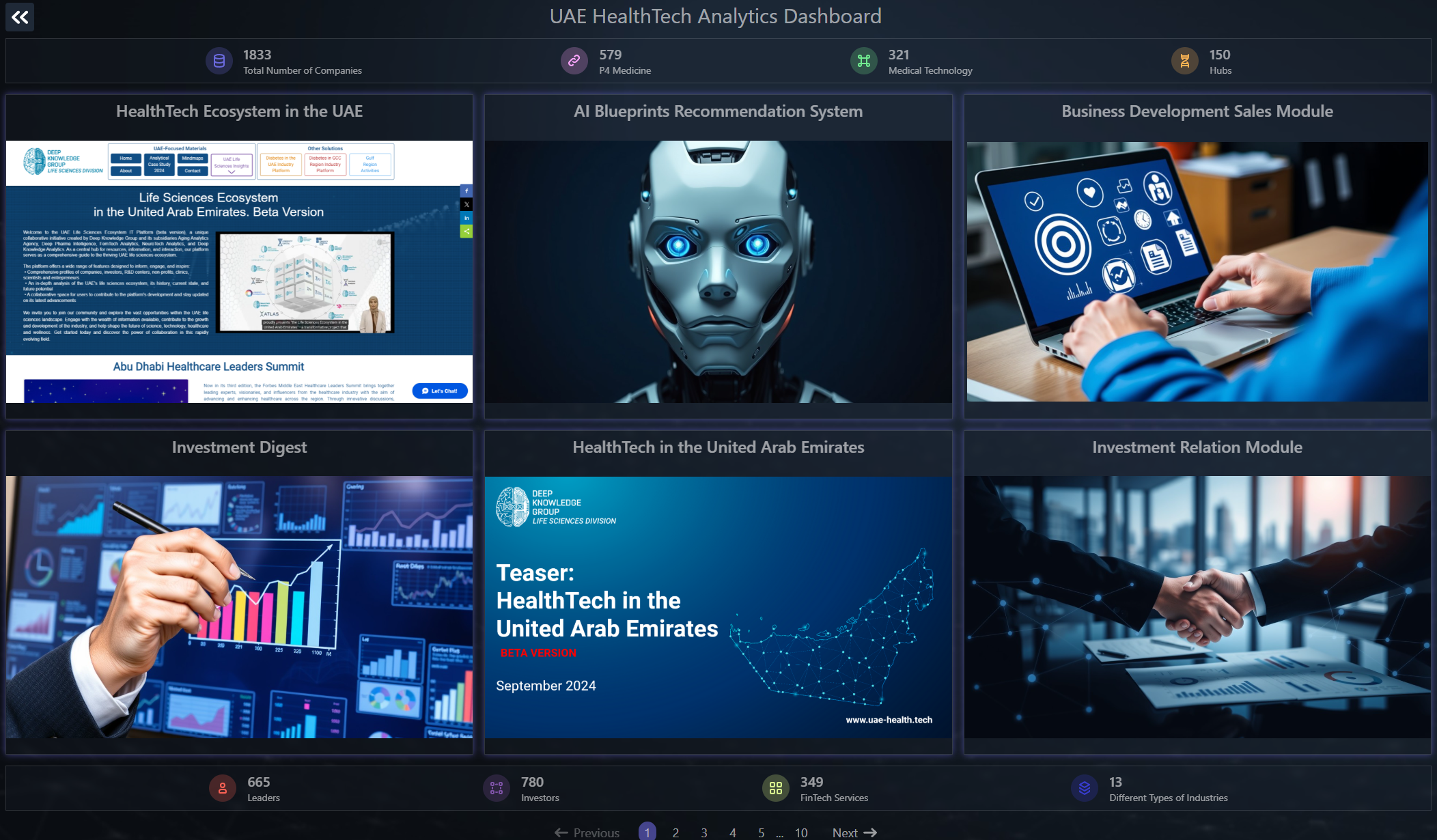Click the Total Number of Companies database icon

pyautogui.click(x=219, y=61)
